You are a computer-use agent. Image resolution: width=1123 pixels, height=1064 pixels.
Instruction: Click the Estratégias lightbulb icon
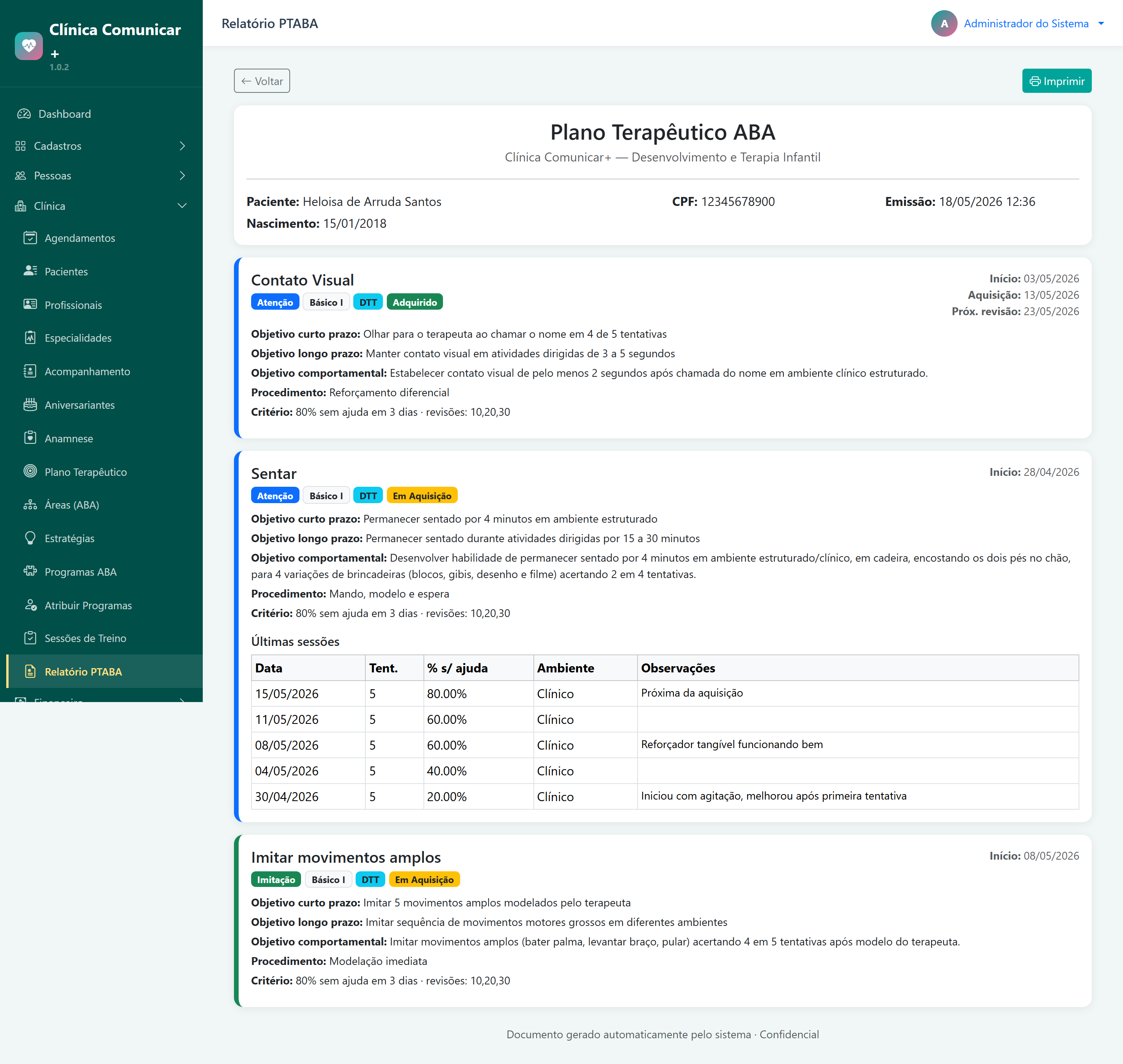(30, 538)
